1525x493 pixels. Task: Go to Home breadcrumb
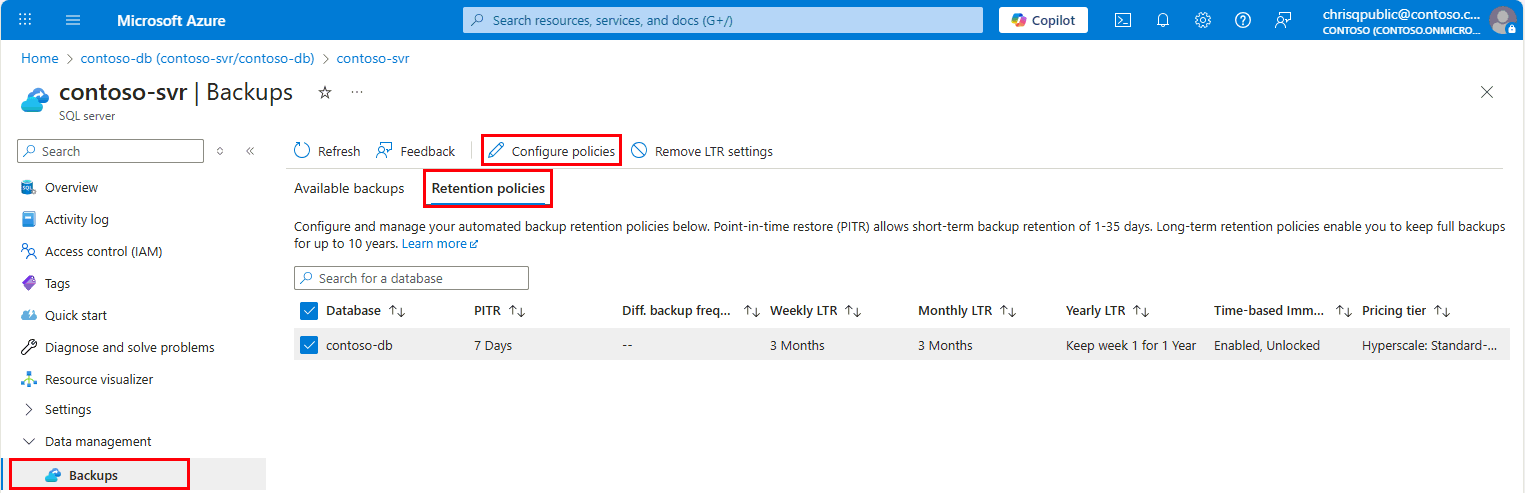[40, 58]
